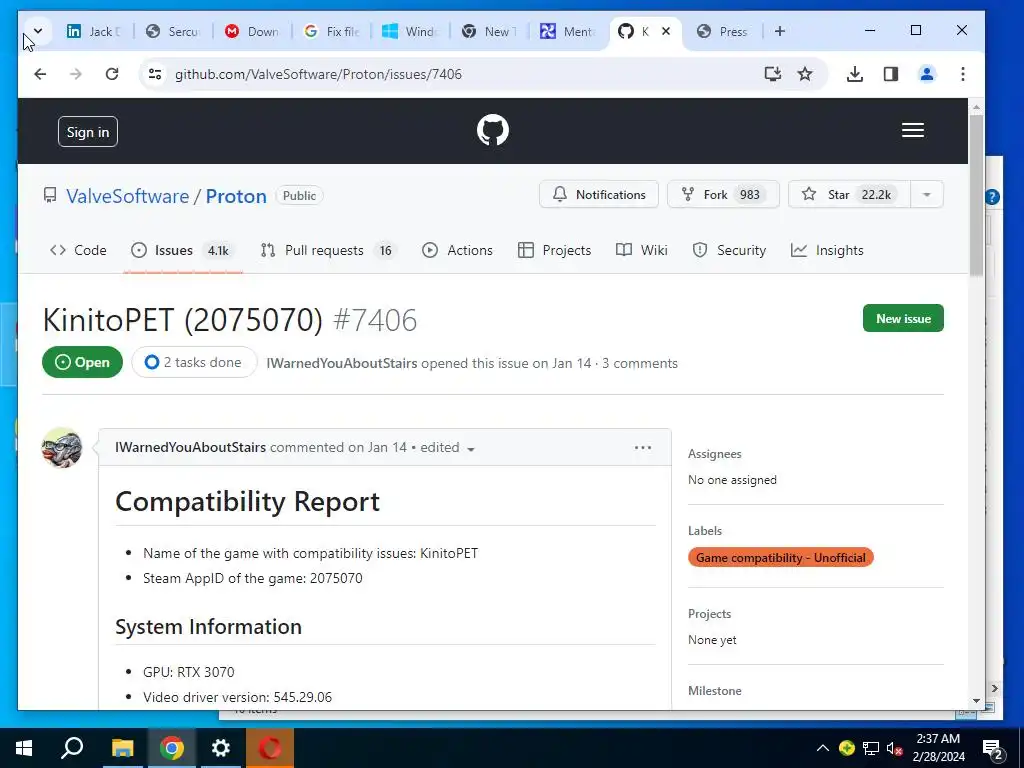The width and height of the screenshot is (1024, 768).
Task: Open Settings gear from taskbar
Action: point(221,748)
